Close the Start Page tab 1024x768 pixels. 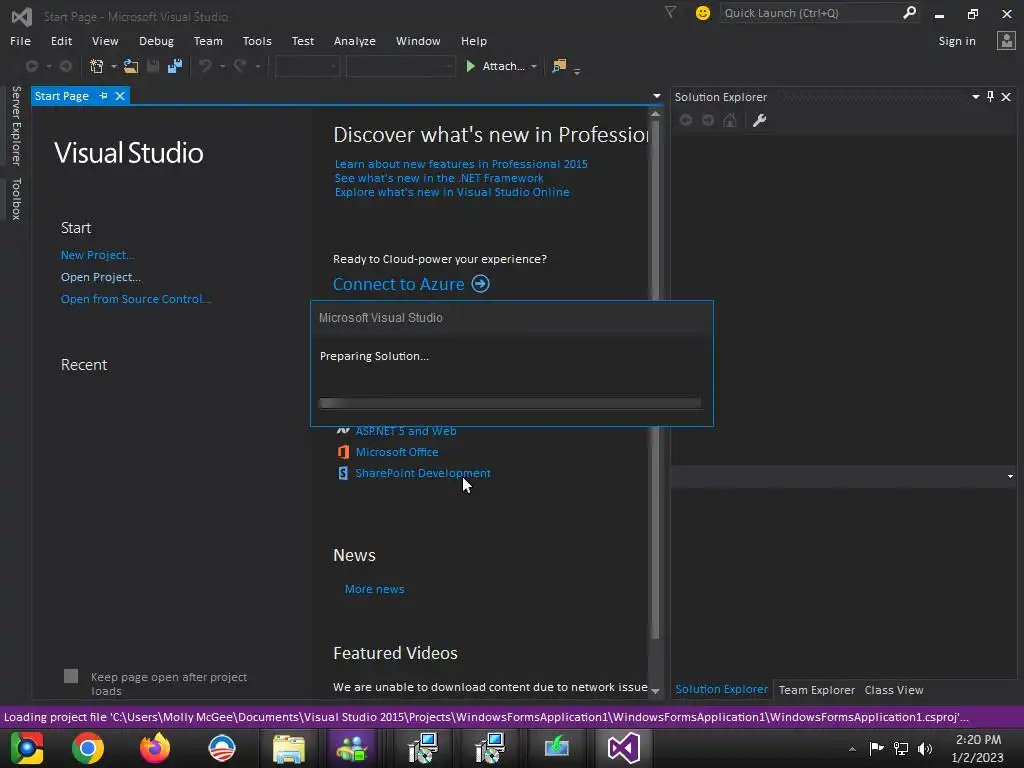point(120,96)
